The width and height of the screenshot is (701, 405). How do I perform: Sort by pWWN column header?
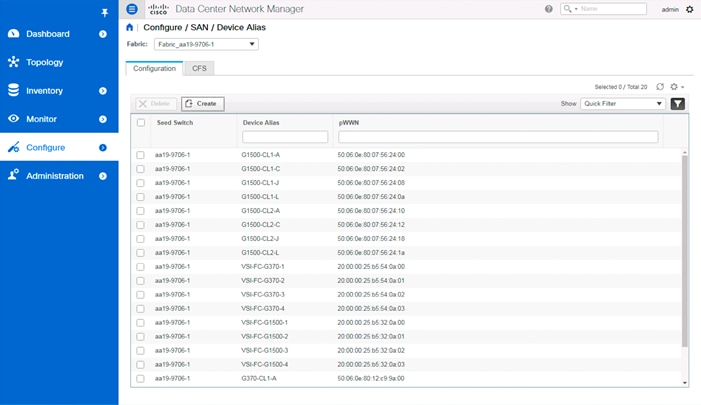[x=349, y=122]
